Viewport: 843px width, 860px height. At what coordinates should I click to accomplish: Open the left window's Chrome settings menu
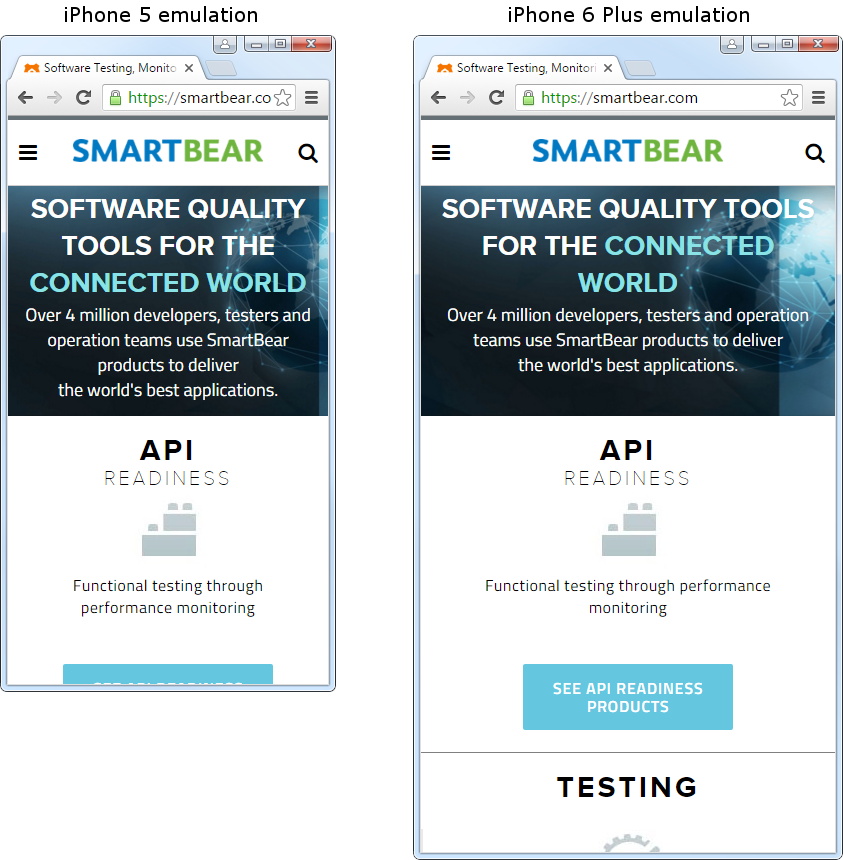point(311,98)
